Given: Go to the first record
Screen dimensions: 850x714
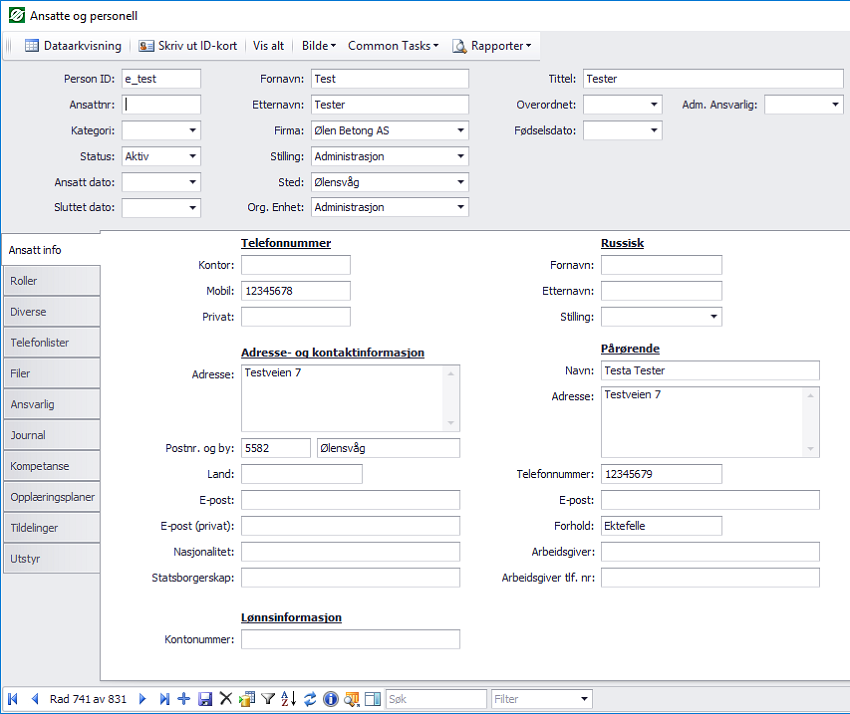Looking at the screenshot, I should [x=13, y=699].
